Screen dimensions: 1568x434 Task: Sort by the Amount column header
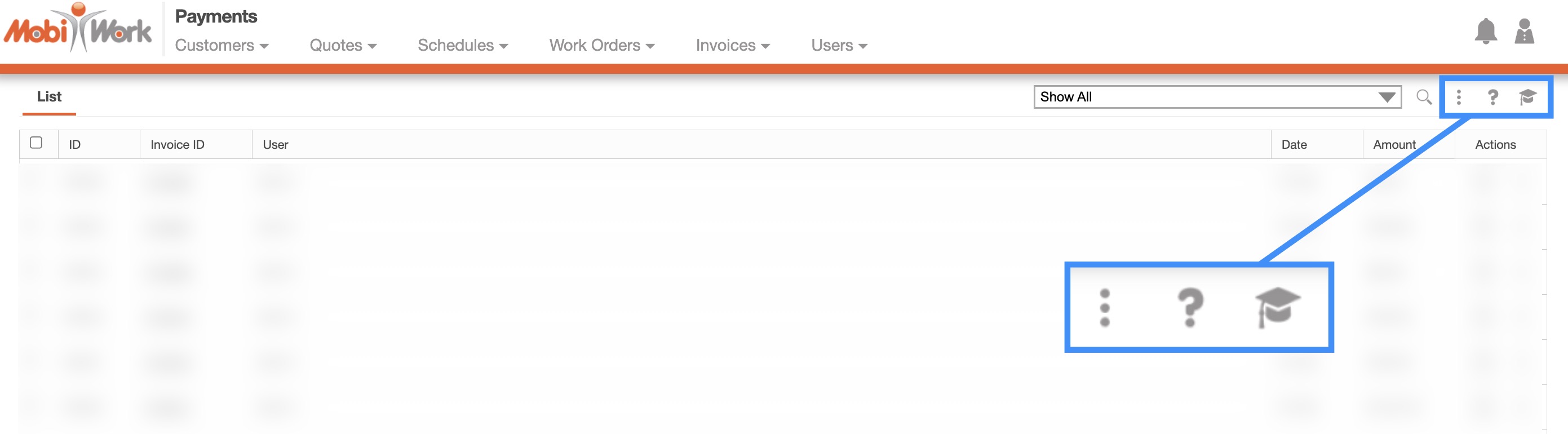coord(1393,145)
